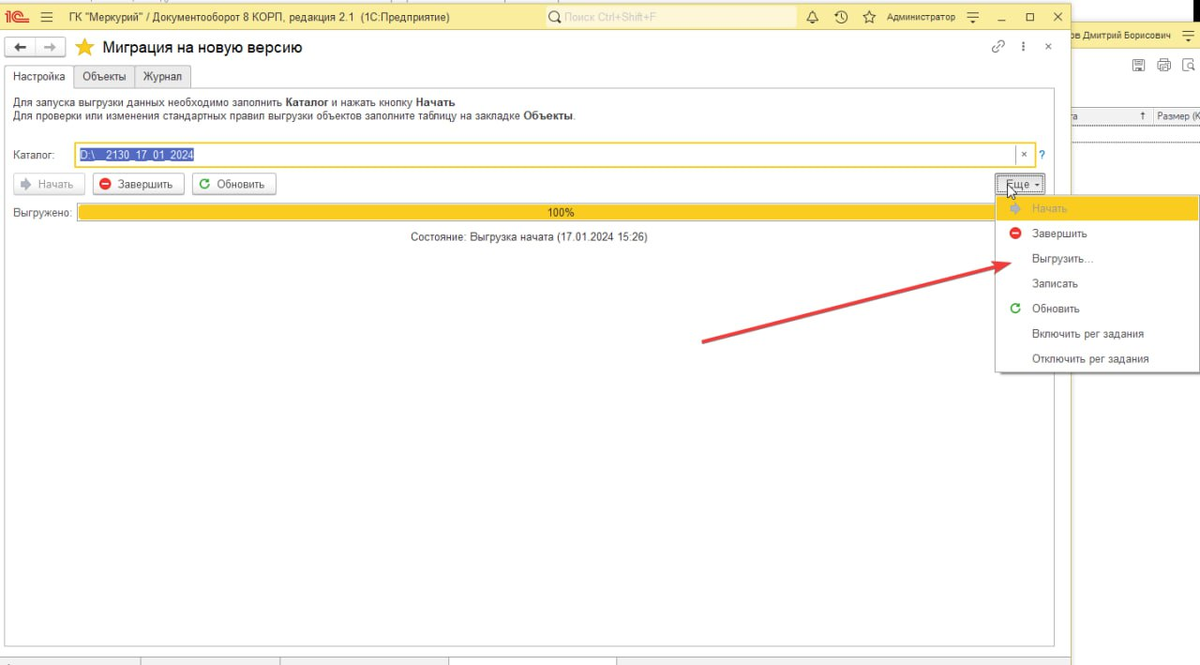Click the Размер column header in background window
The width and height of the screenshot is (1200, 665).
[1177, 116]
